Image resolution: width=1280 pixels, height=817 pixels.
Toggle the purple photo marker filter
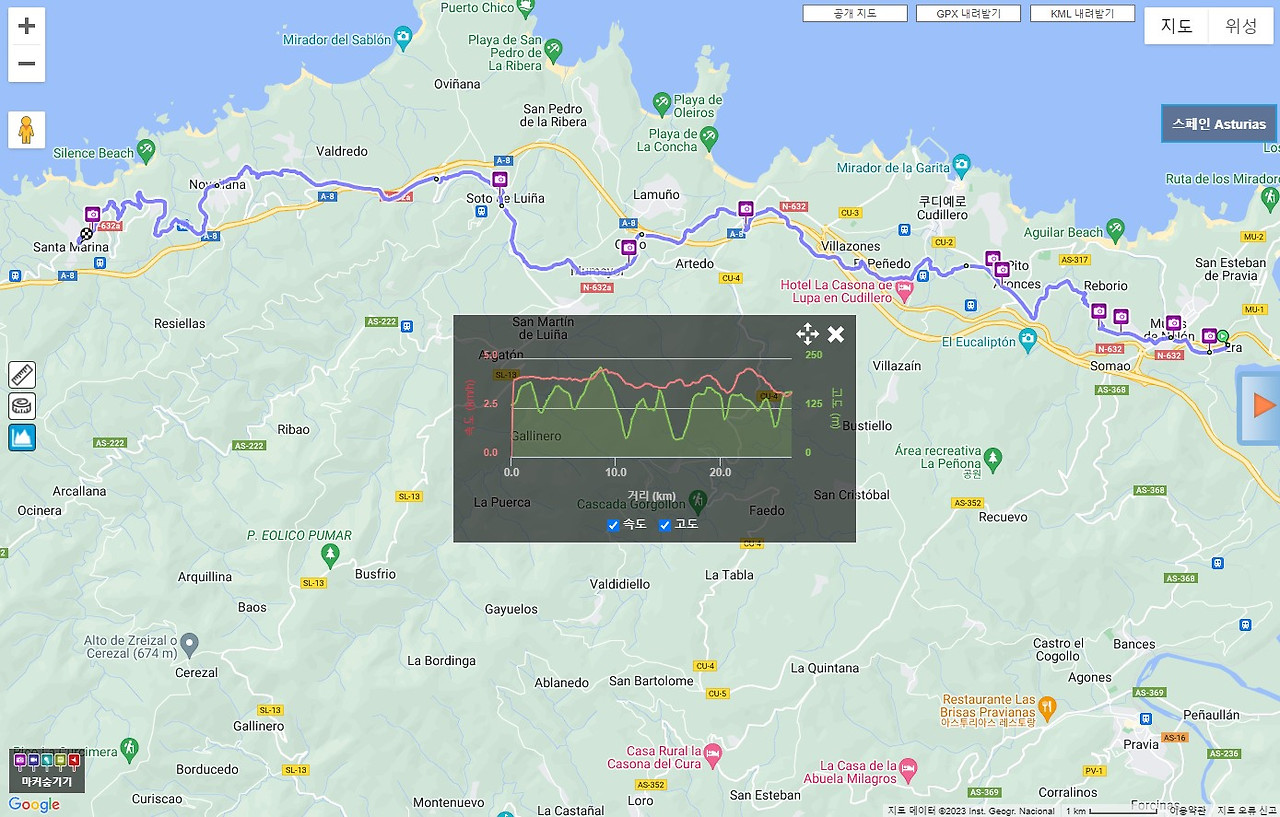tap(19, 761)
